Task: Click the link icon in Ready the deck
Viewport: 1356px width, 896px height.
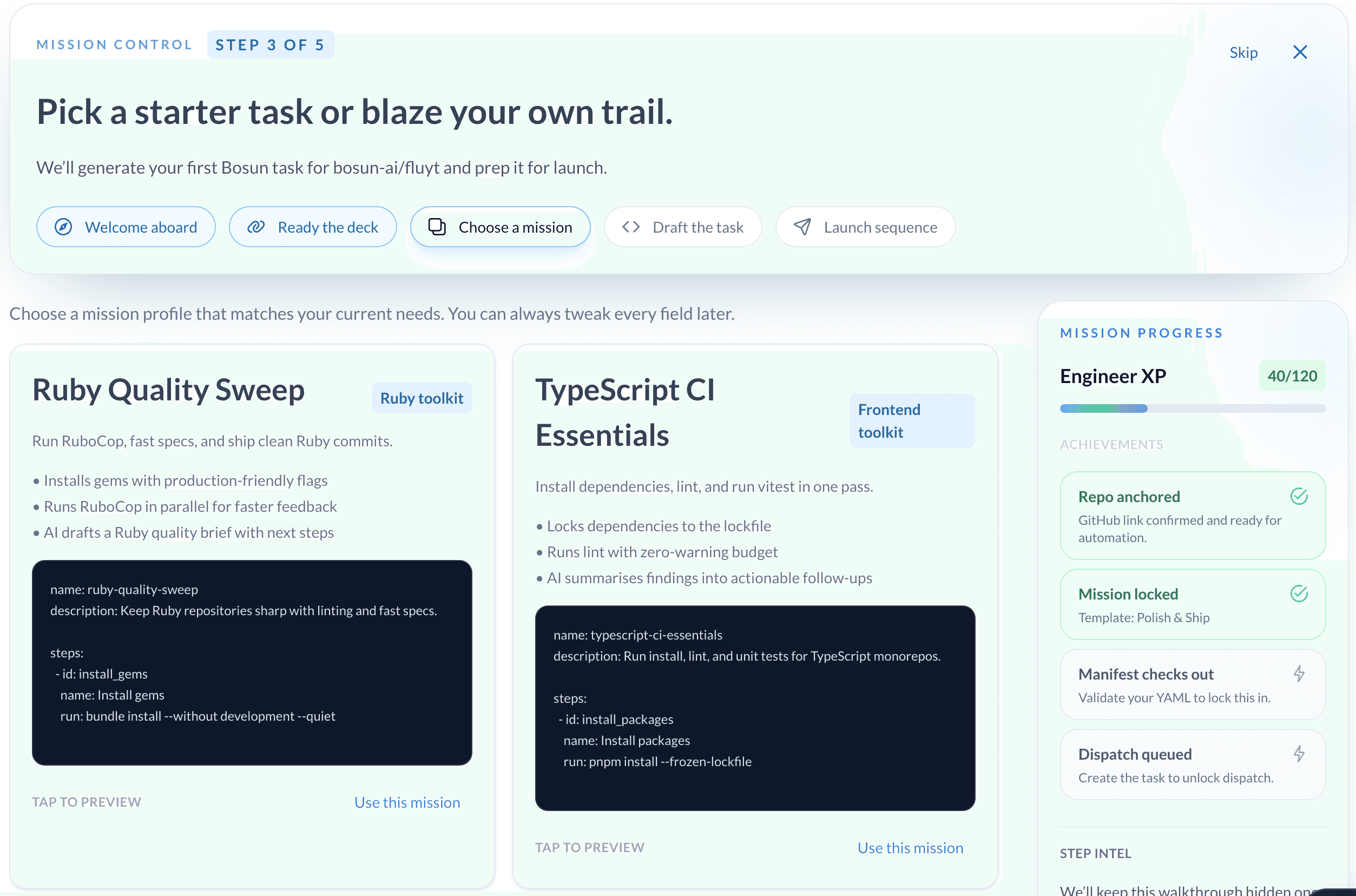Action: click(255, 227)
